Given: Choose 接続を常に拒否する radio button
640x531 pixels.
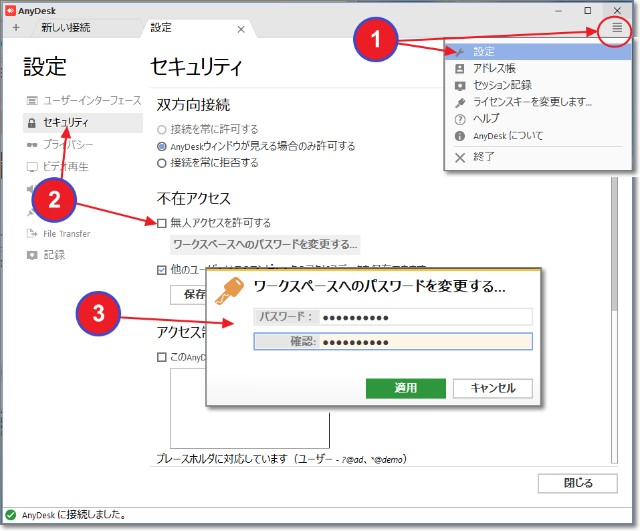Looking at the screenshot, I should (x=162, y=162).
